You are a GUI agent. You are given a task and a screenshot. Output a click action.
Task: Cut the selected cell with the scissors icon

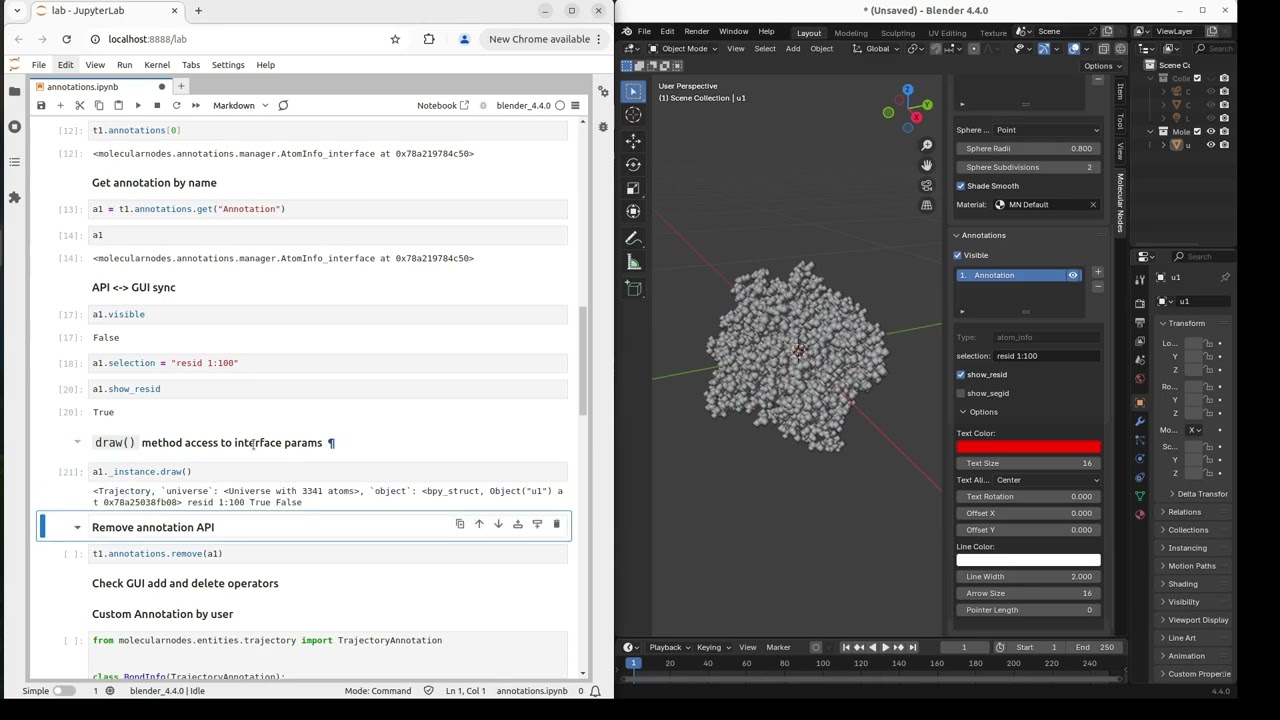coord(80,105)
